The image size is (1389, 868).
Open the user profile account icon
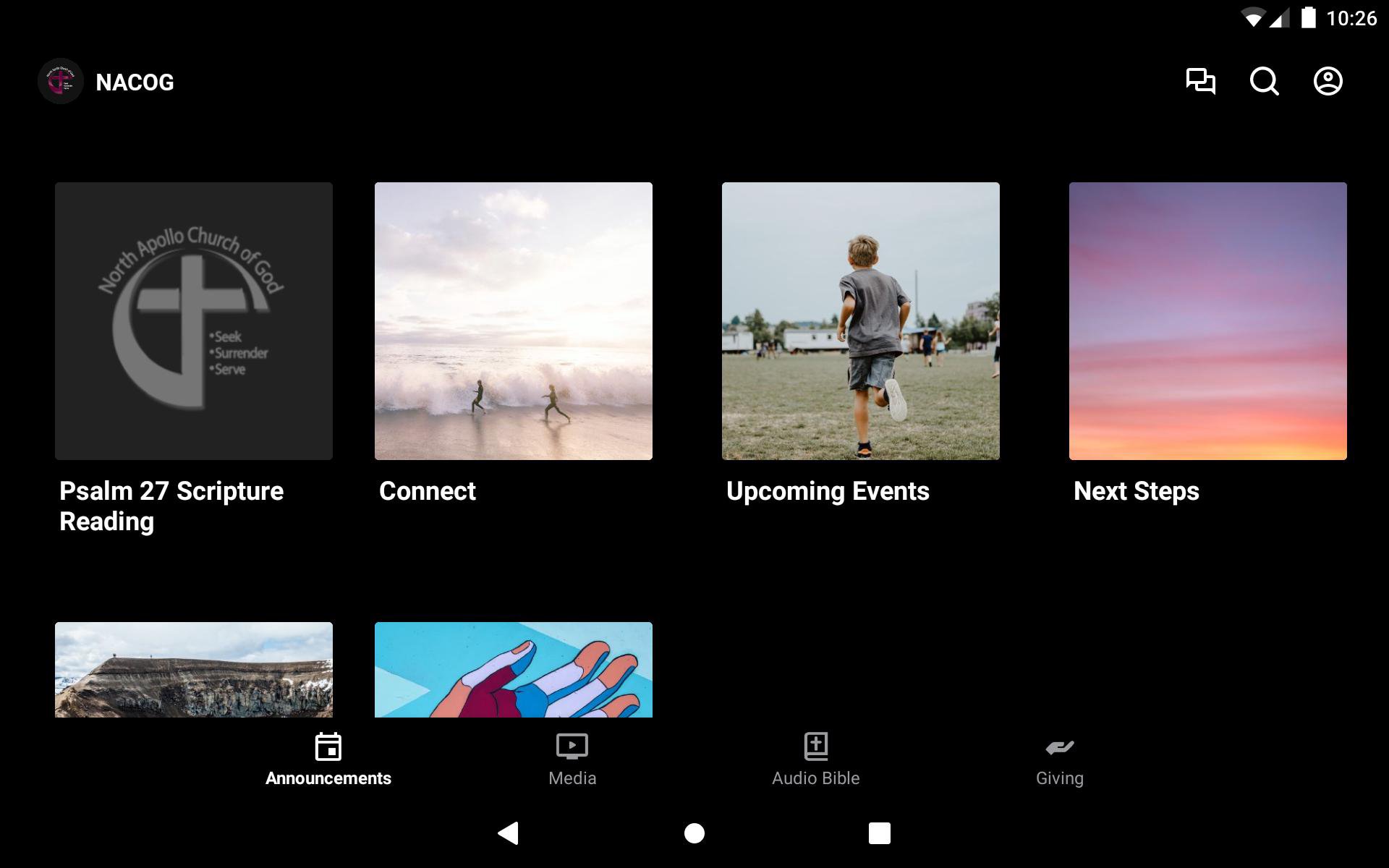click(x=1328, y=81)
